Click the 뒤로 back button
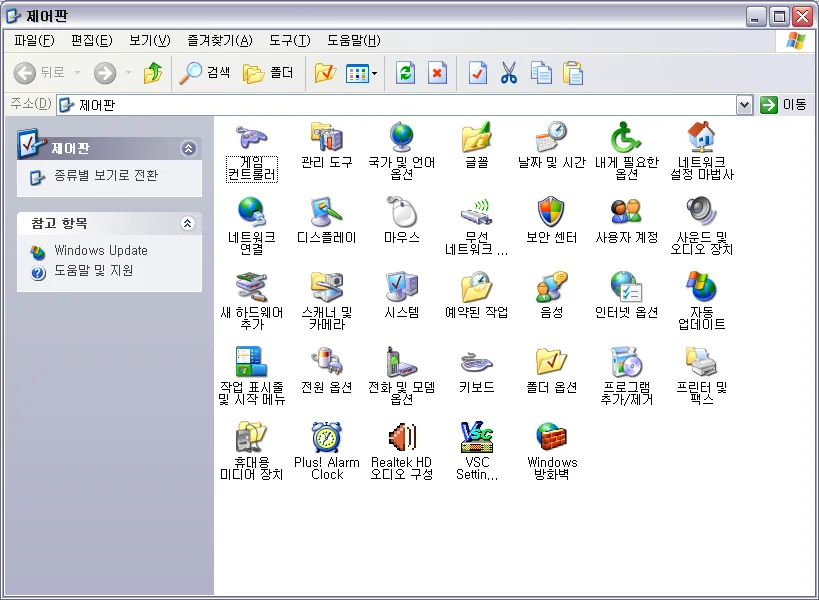The image size is (819, 600). pyautogui.click(x=40, y=73)
